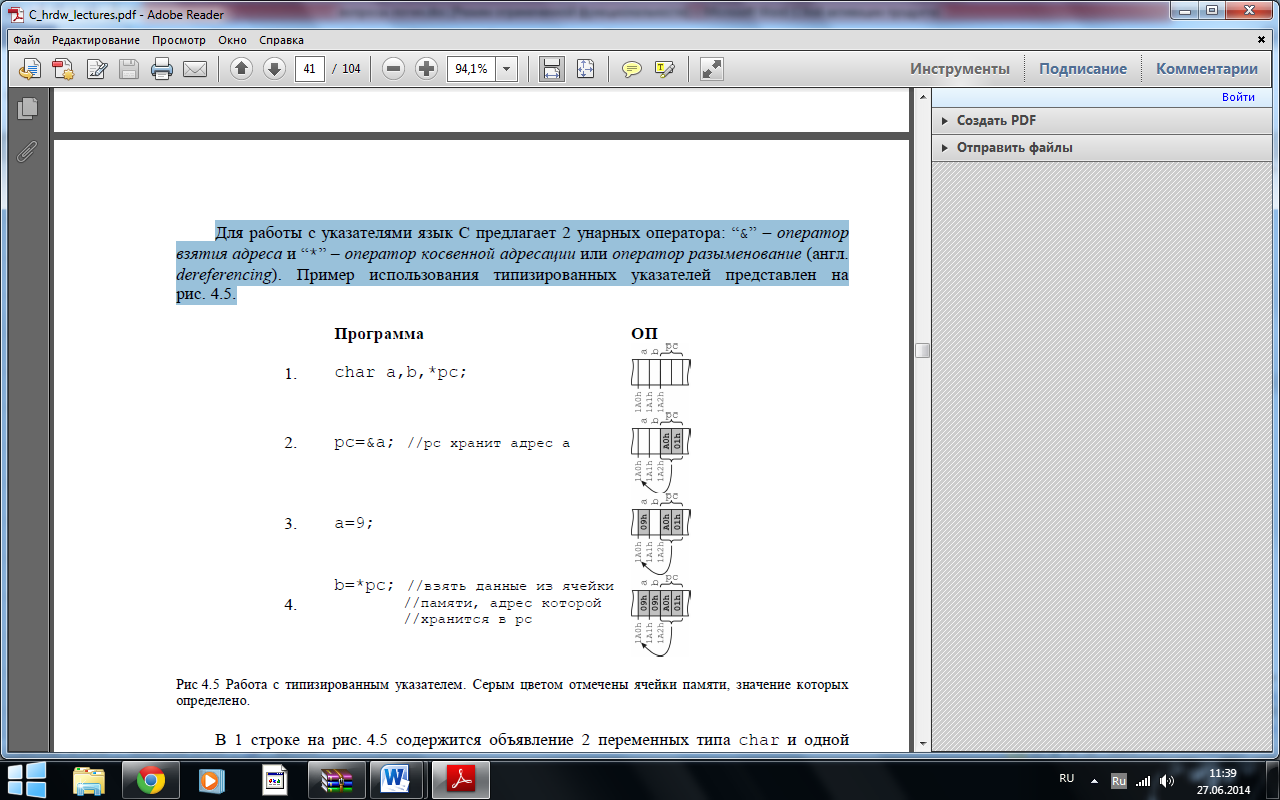The height and width of the screenshot is (800, 1280).
Task: Open the Attachments paperclip panel
Action: click(x=27, y=151)
